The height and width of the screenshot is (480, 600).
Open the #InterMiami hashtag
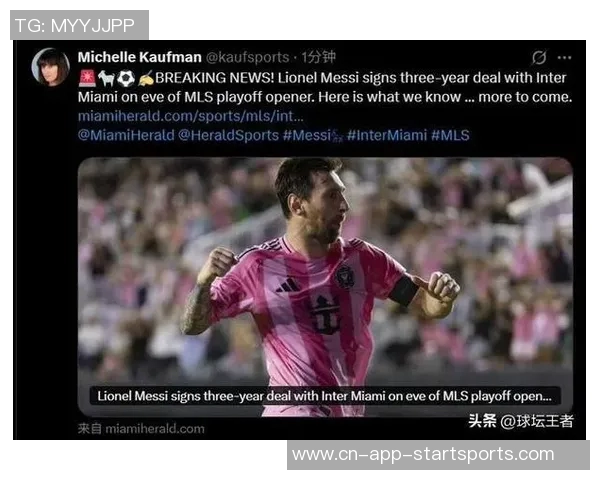[386, 136]
